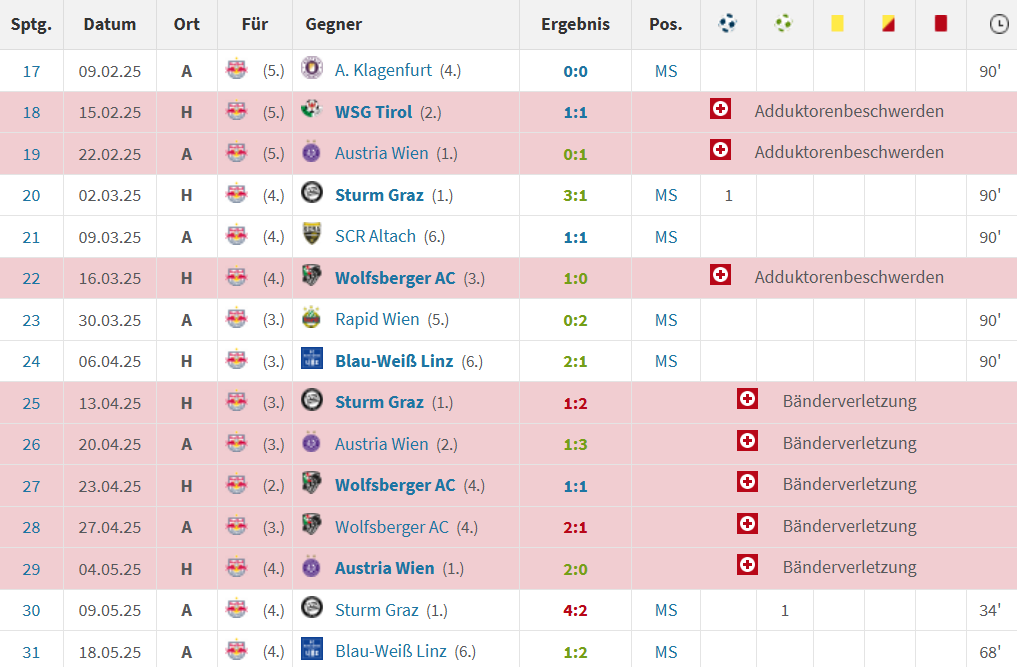Open Blau-Weiß Linz link on matchday 24
The height and width of the screenshot is (667, 1017).
(x=394, y=361)
